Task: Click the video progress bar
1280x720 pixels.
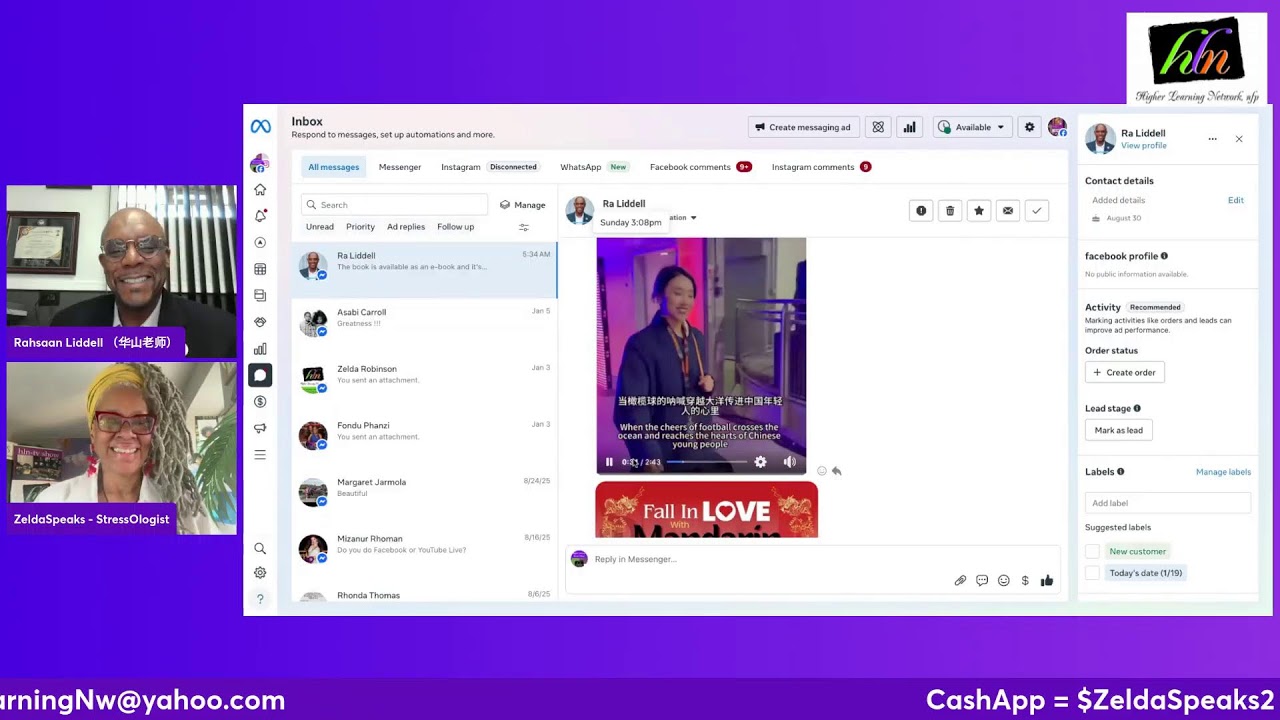Action: [706, 462]
